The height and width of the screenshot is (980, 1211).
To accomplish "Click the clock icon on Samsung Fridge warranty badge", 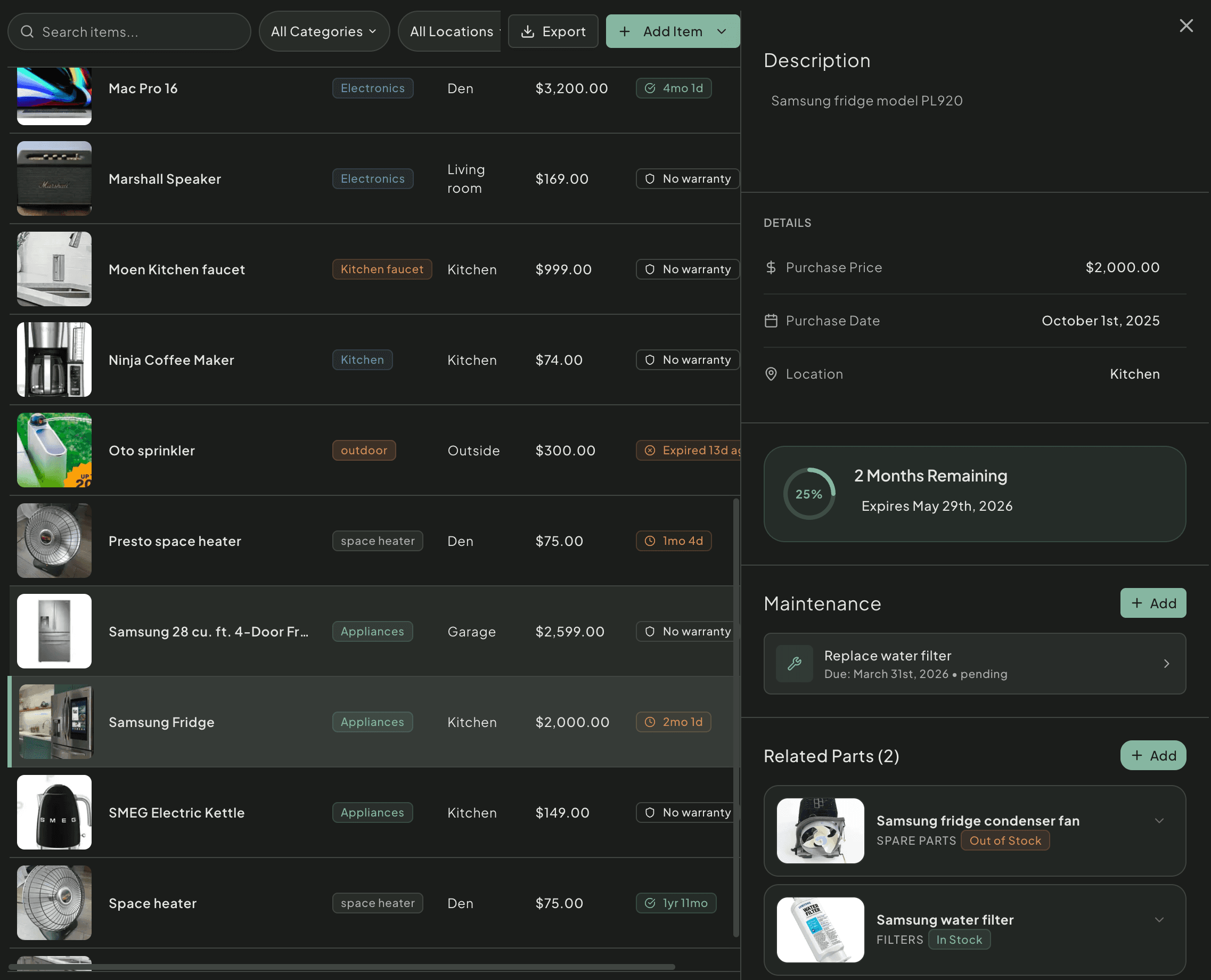I will 650,722.
